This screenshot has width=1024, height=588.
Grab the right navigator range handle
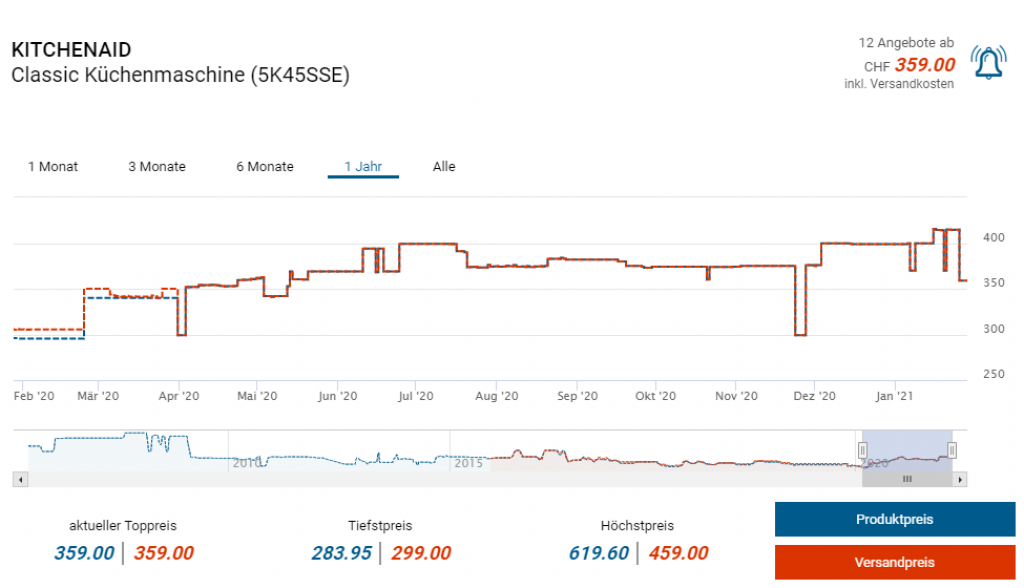952,450
